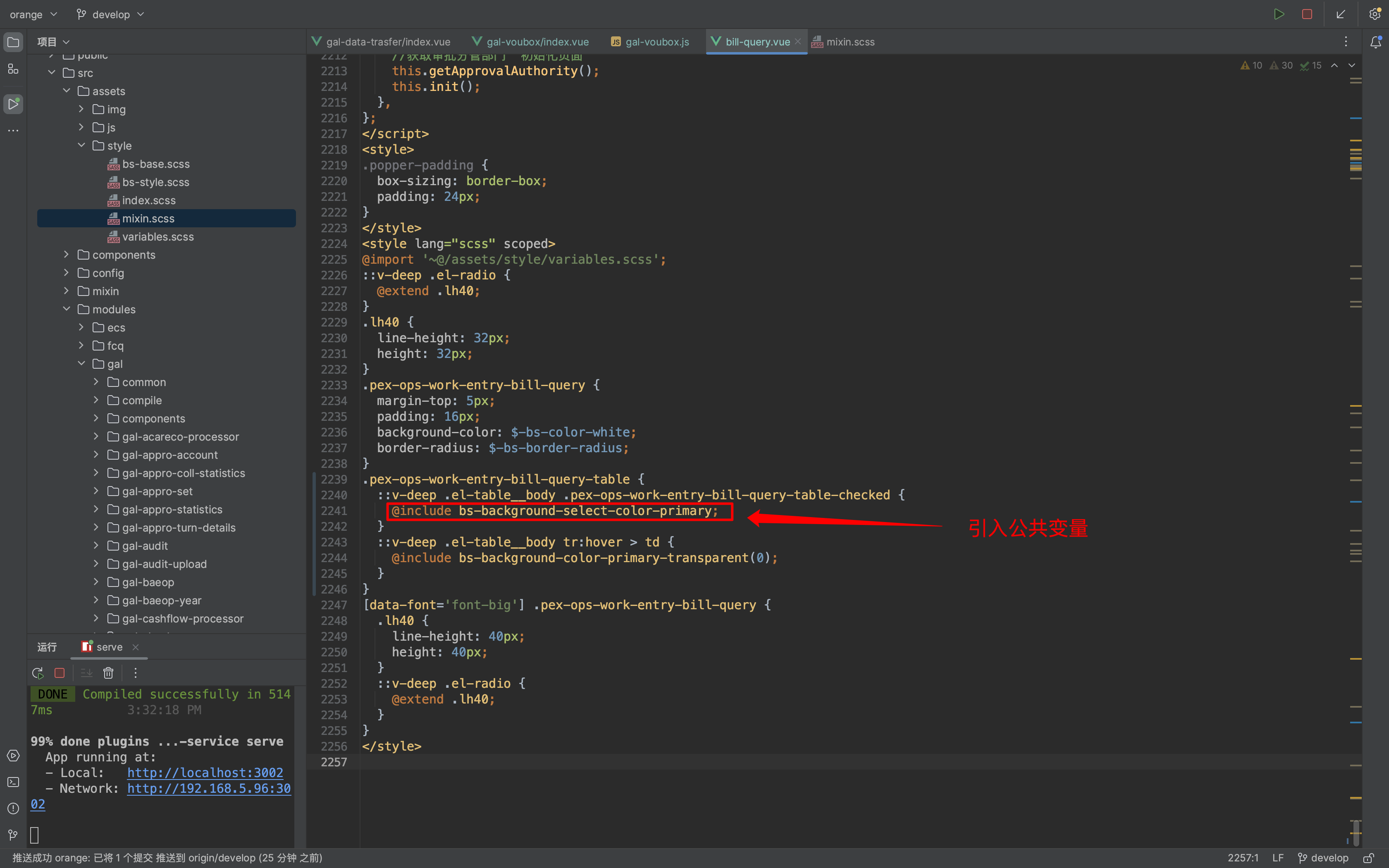Click the update-project arrow icon in toolbar
The image size is (1389, 868).
(x=1341, y=14)
